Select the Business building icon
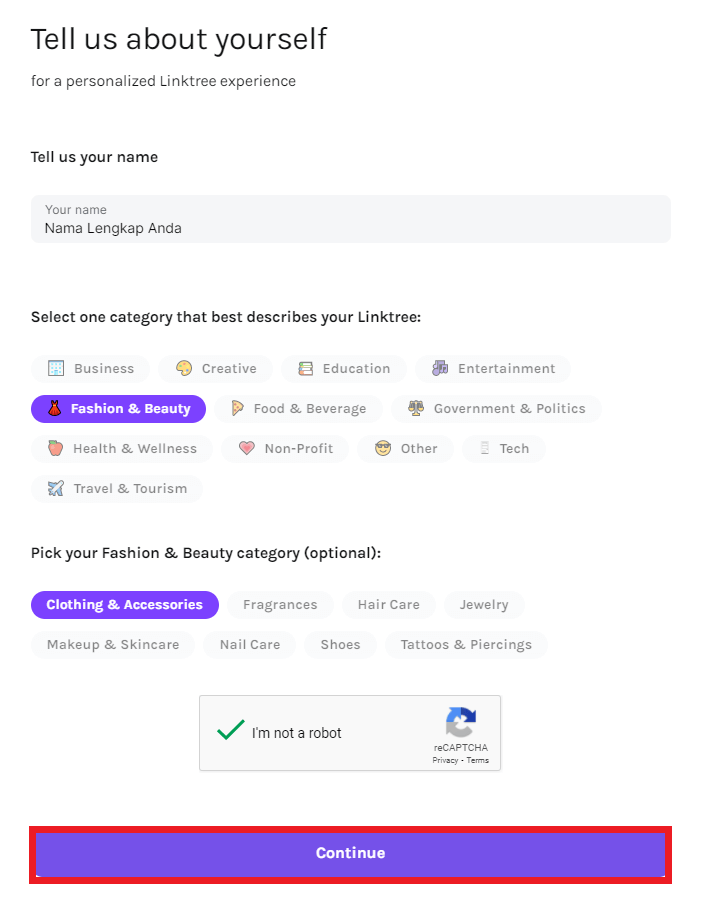This screenshot has width=712, height=911. pyautogui.click(x=56, y=368)
